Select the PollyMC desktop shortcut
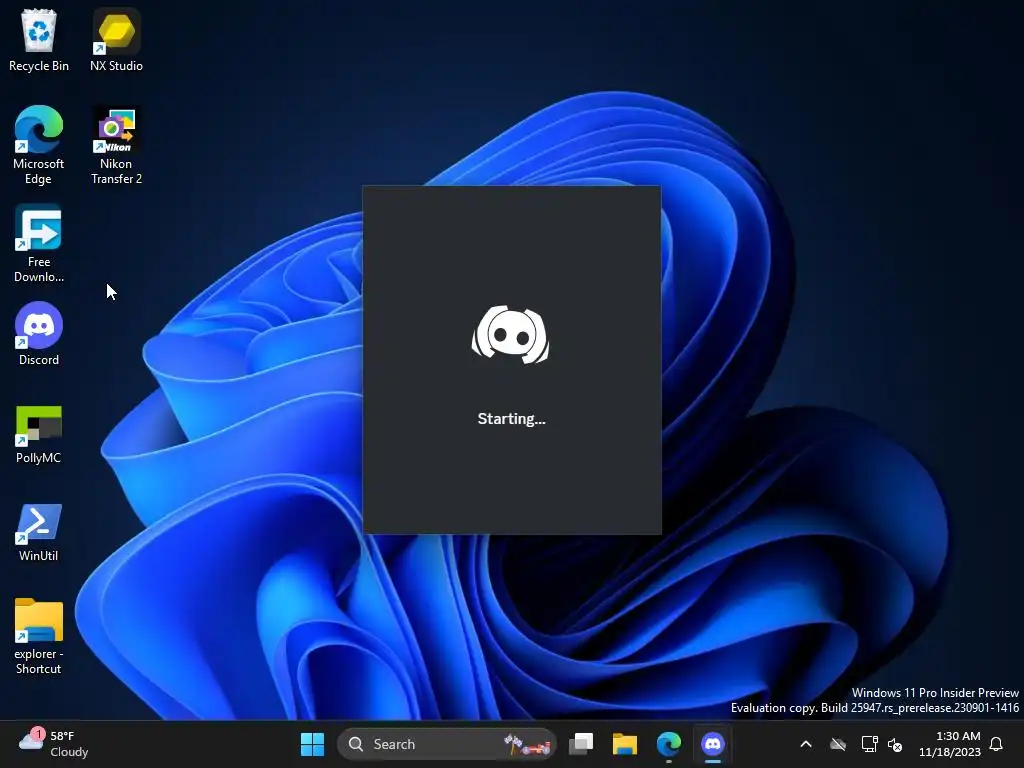Image resolution: width=1024 pixels, height=768 pixels. pyautogui.click(x=39, y=434)
